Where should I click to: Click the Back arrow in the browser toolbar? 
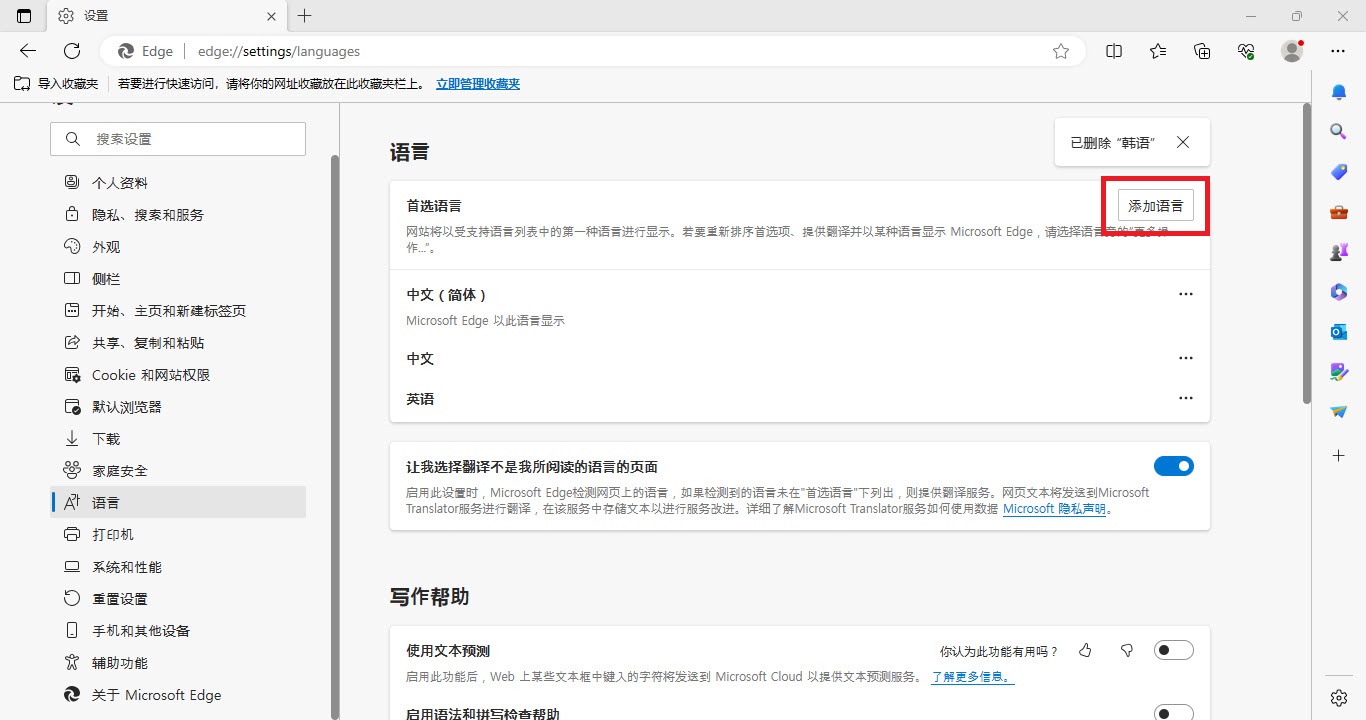coord(28,51)
